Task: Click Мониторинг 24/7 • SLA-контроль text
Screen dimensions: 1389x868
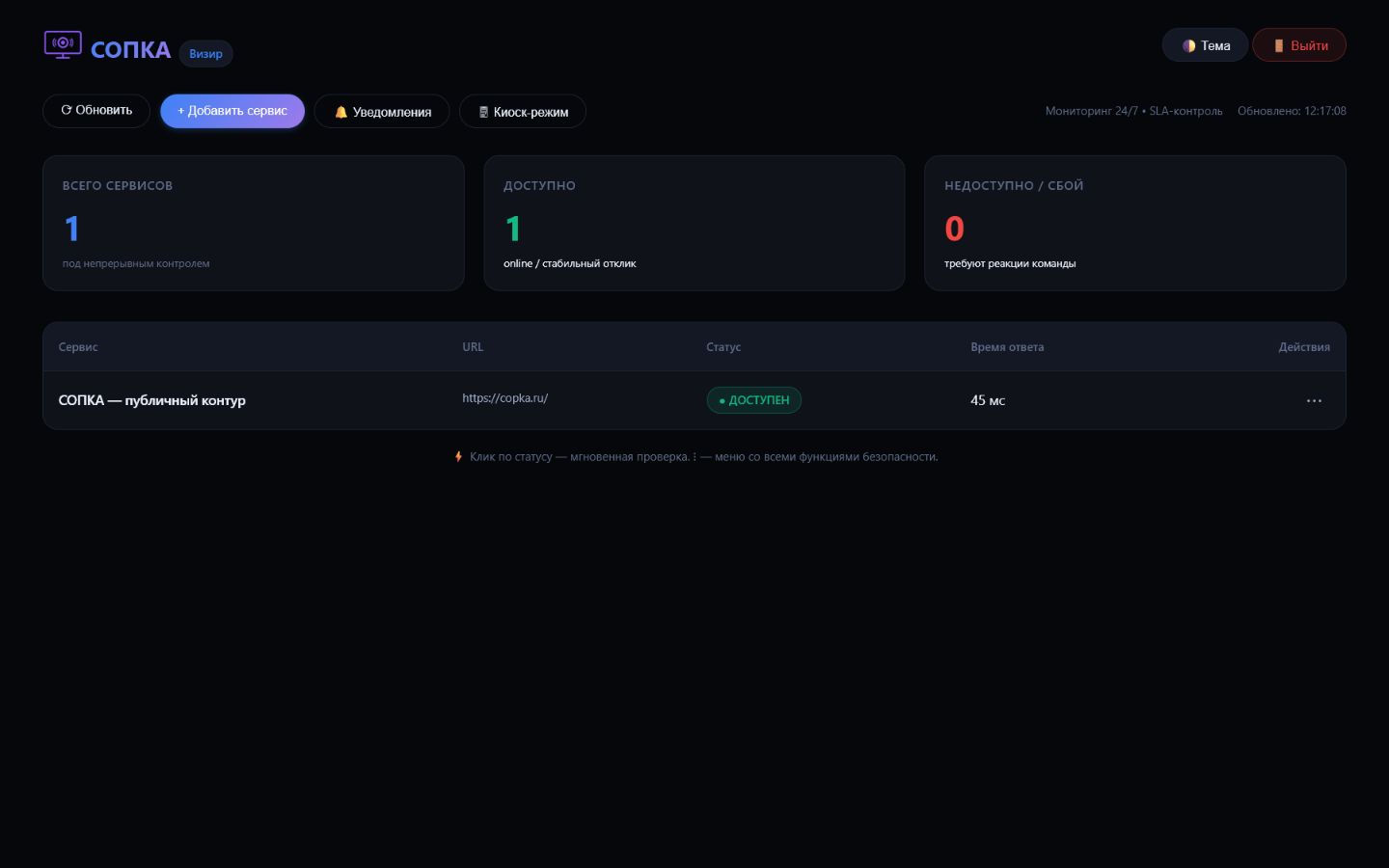Action: pyautogui.click(x=1133, y=111)
